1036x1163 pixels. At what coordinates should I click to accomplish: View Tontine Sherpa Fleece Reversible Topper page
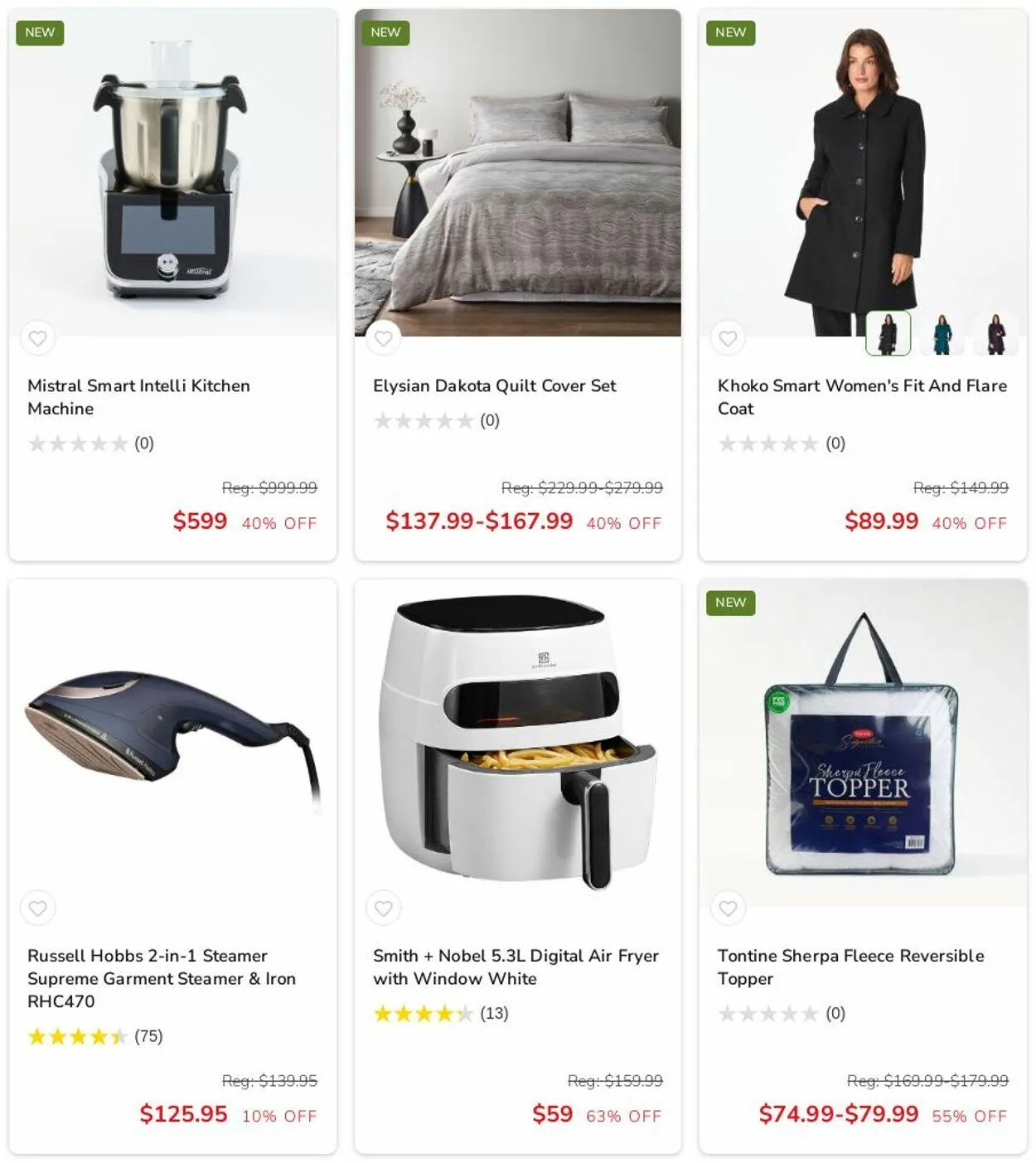click(851, 967)
